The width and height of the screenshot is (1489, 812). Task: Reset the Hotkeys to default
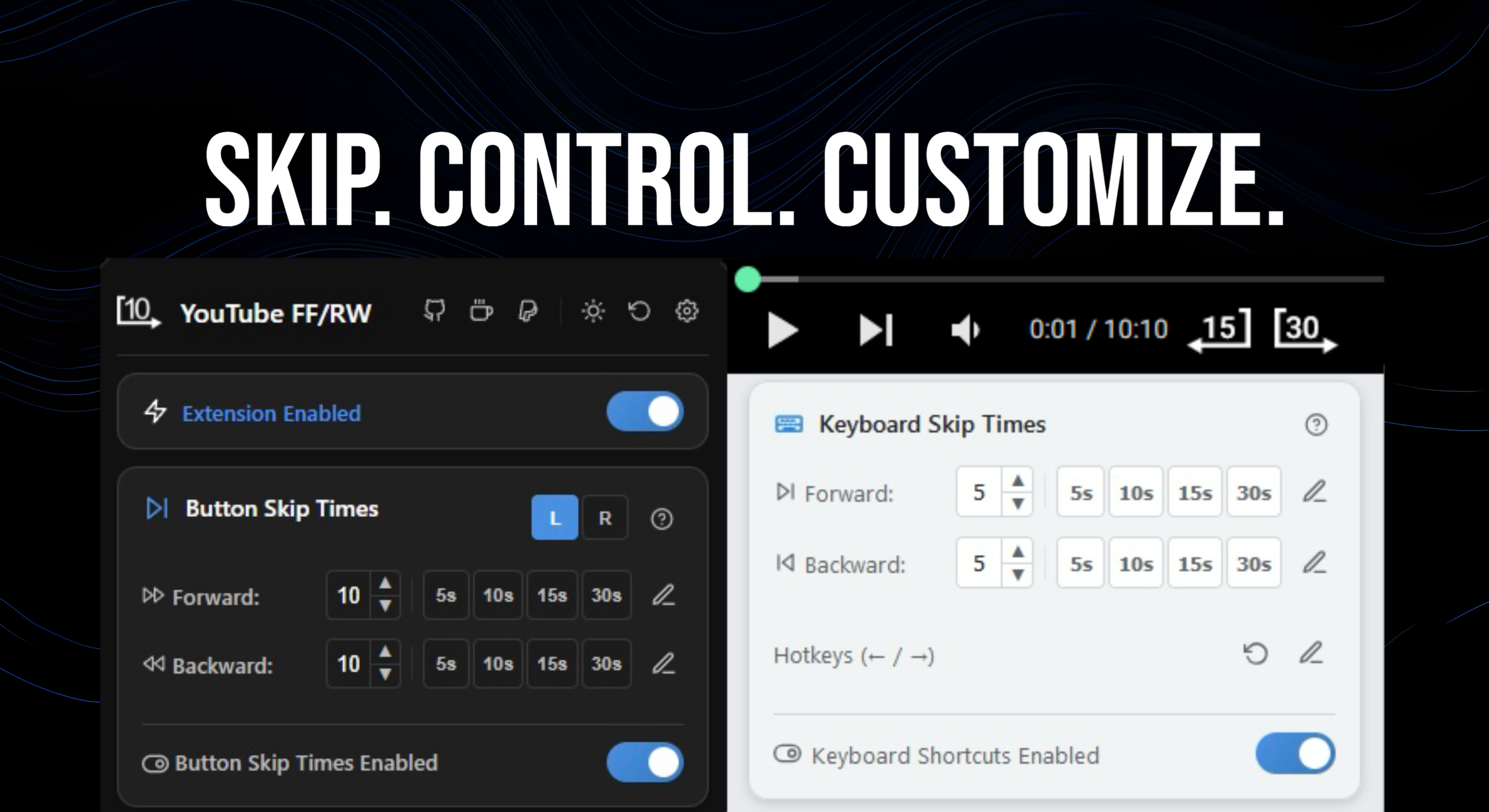(x=1256, y=654)
